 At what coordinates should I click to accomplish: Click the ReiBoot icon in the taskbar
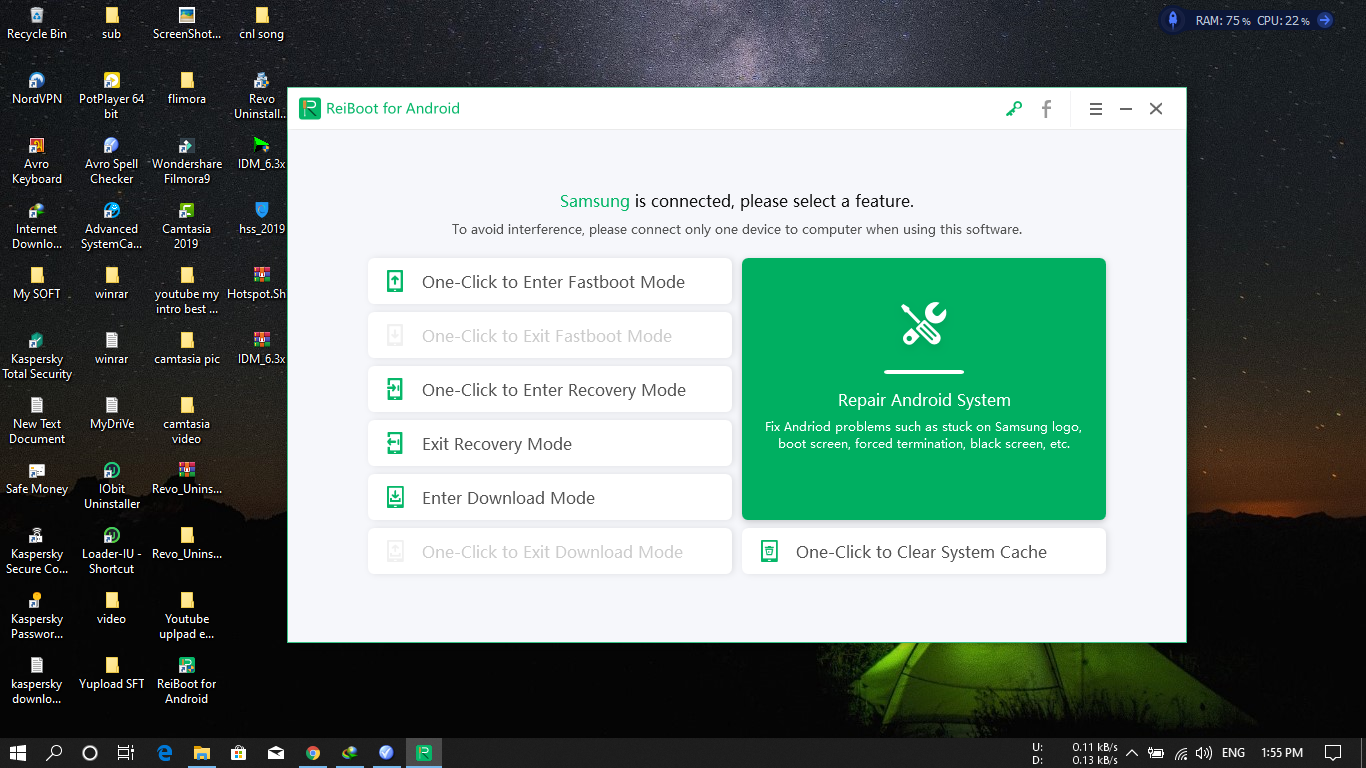(423, 753)
